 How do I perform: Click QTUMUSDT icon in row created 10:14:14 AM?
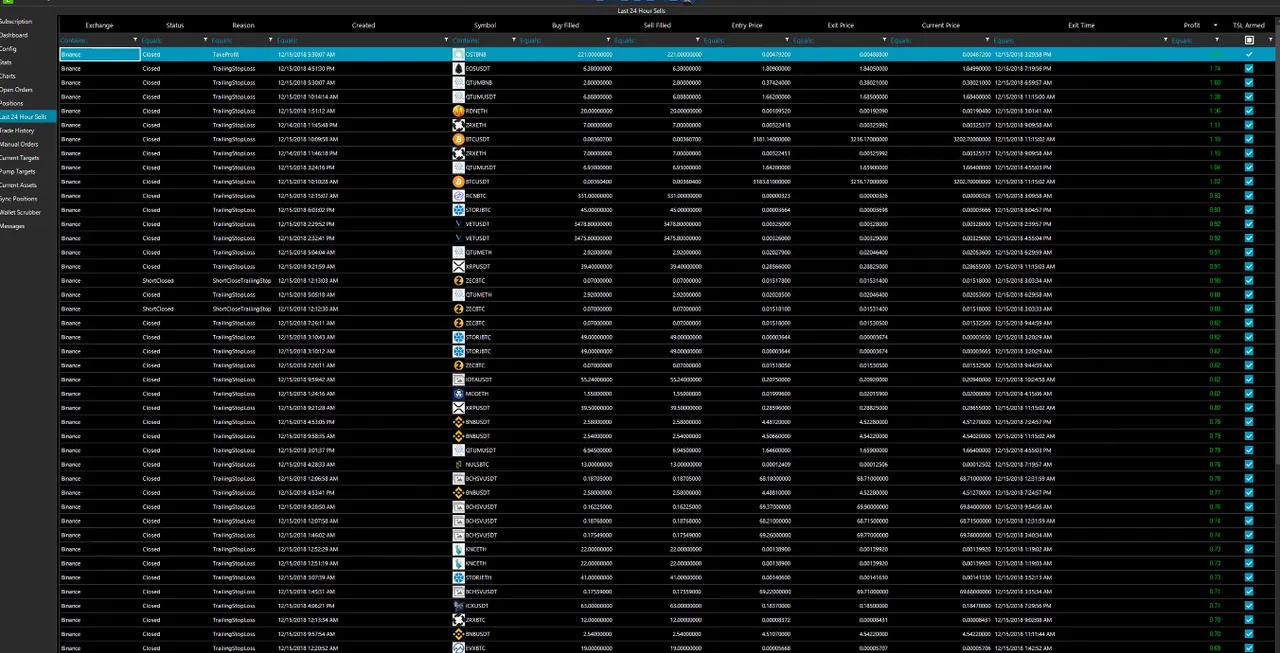pos(458,96)
